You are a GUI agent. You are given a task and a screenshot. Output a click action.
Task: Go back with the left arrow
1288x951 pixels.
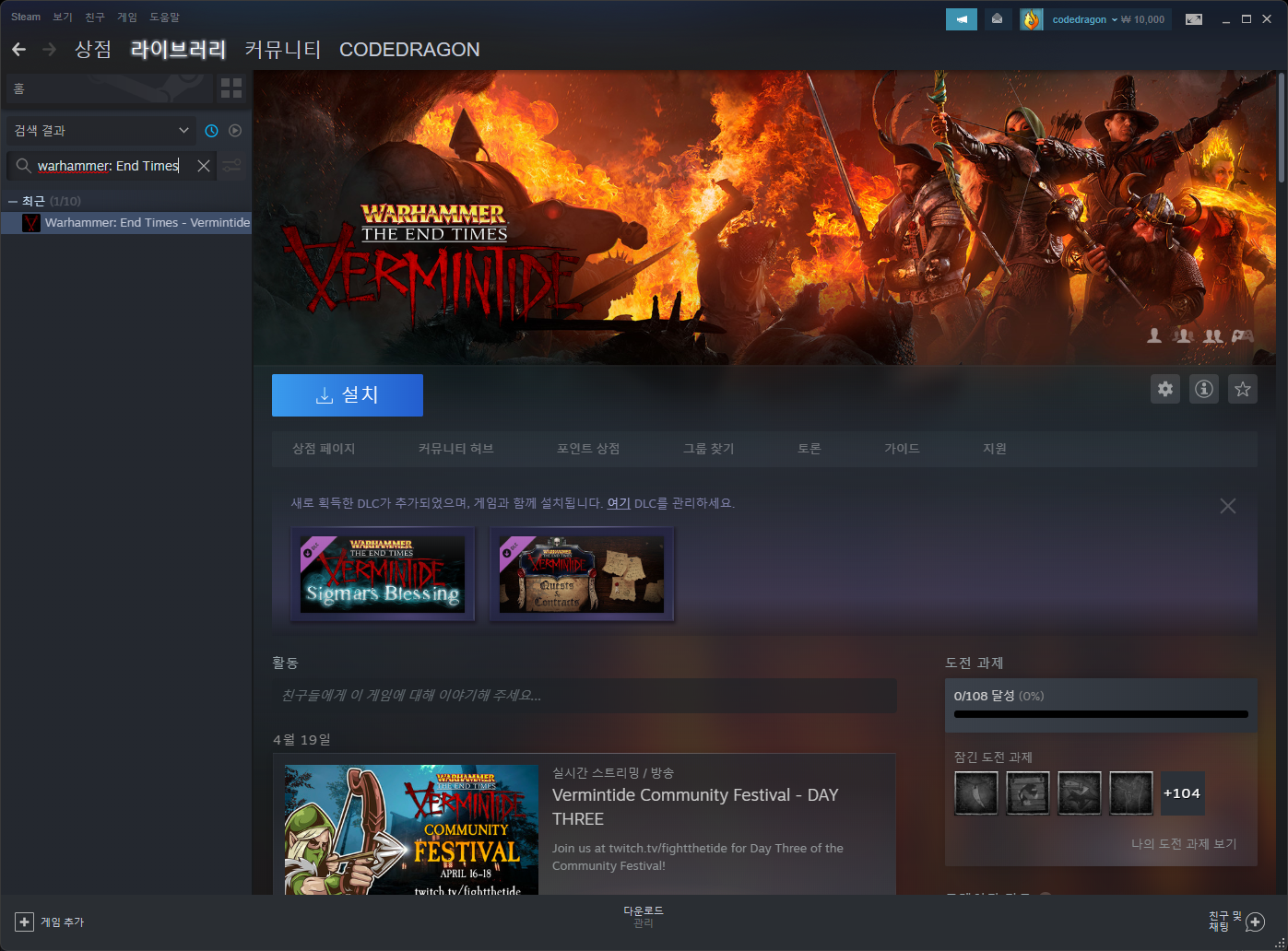pyautogui.click(x=18, y=49)
